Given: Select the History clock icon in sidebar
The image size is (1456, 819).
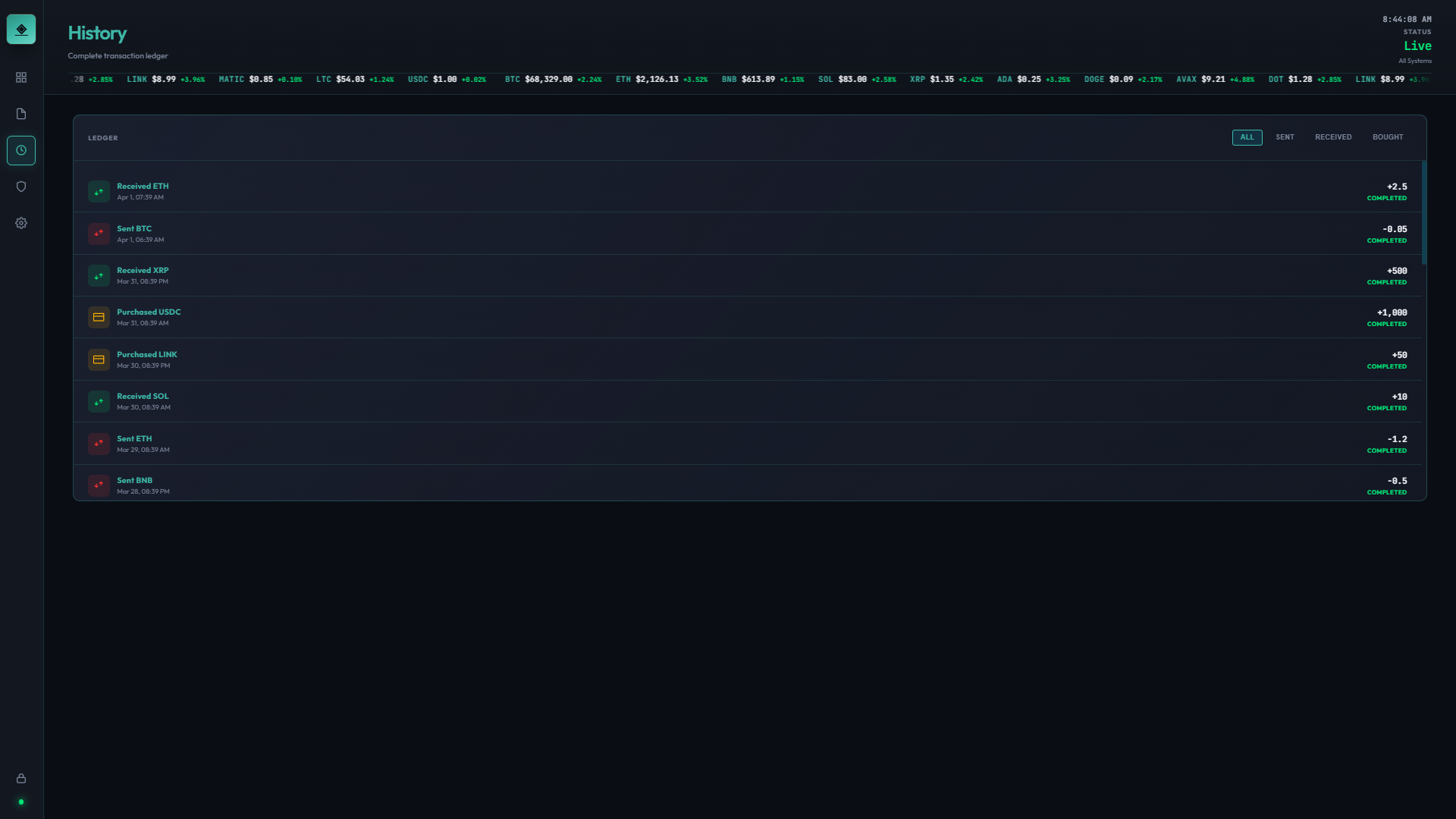Looking at the screenshot, I should coord(21,150).
